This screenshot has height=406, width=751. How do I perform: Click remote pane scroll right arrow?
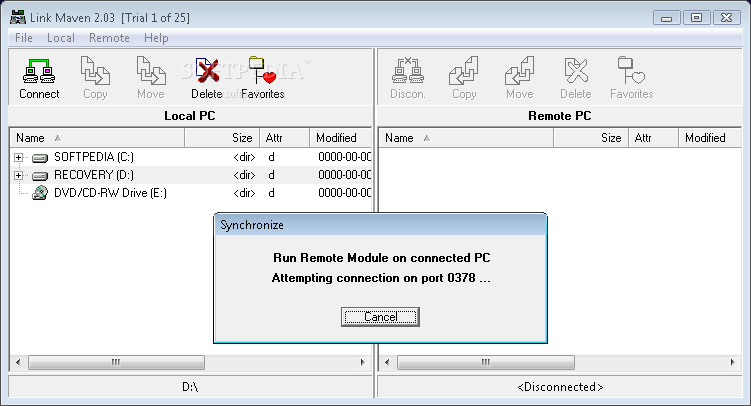click(x=732, y=362)
